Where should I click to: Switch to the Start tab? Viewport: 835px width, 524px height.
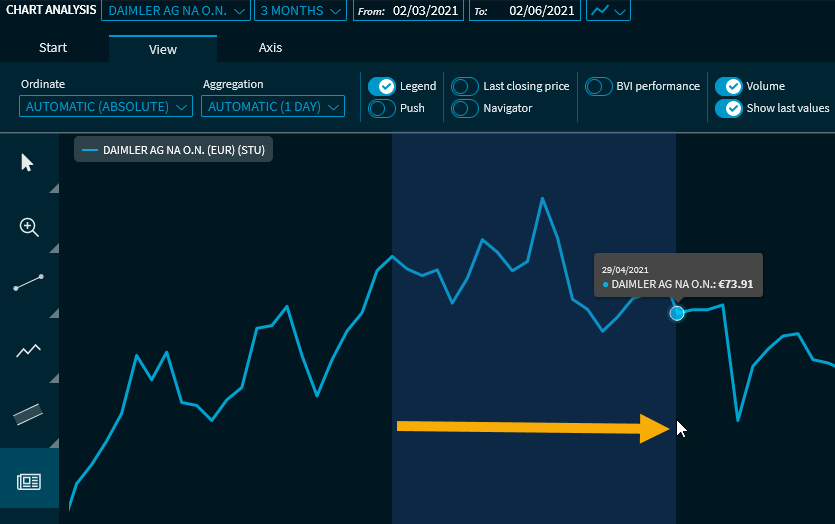tap(53, 48)
